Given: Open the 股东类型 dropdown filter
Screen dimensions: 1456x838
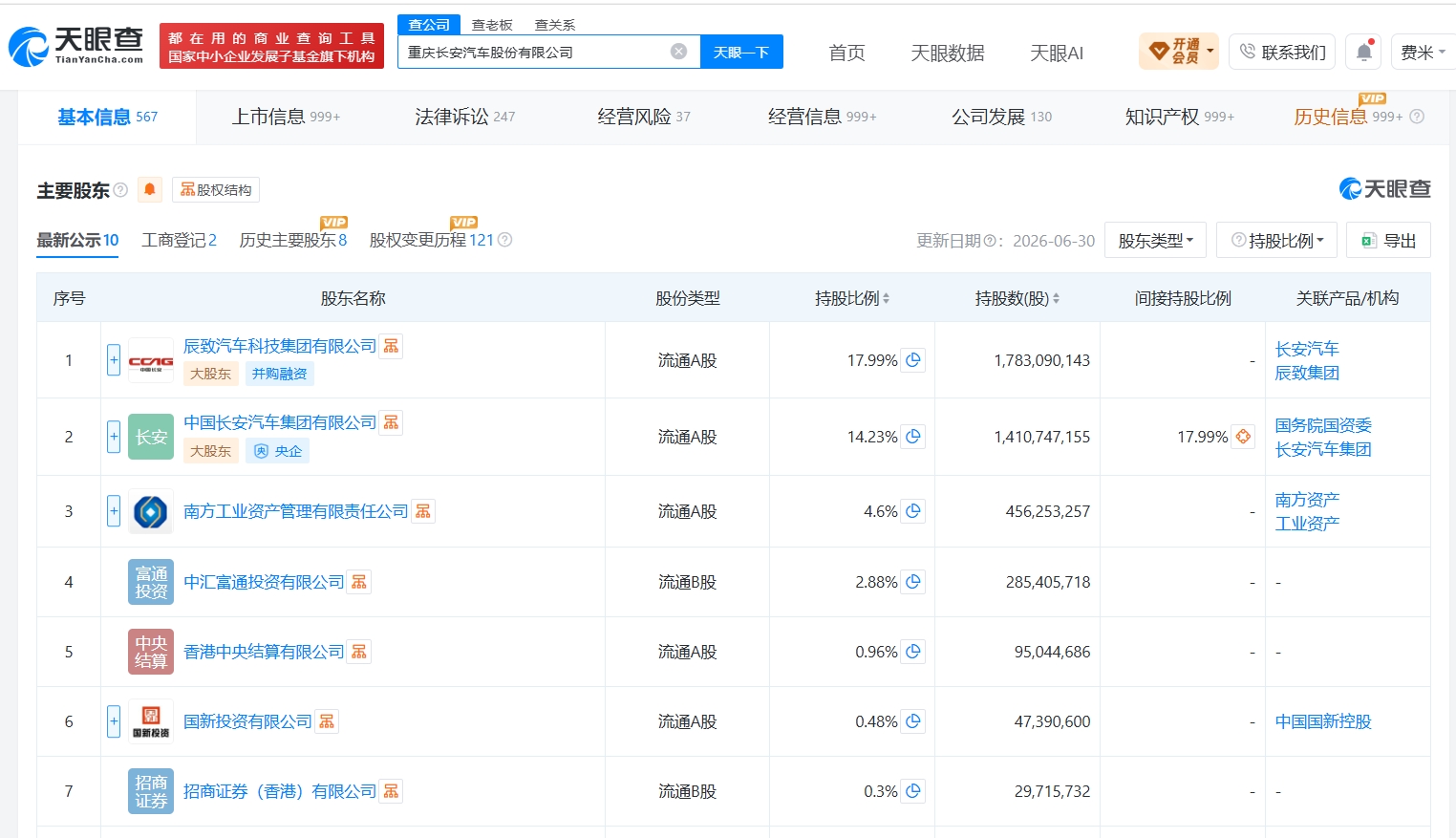Looking at the screenshot, I should (1155, 240).
